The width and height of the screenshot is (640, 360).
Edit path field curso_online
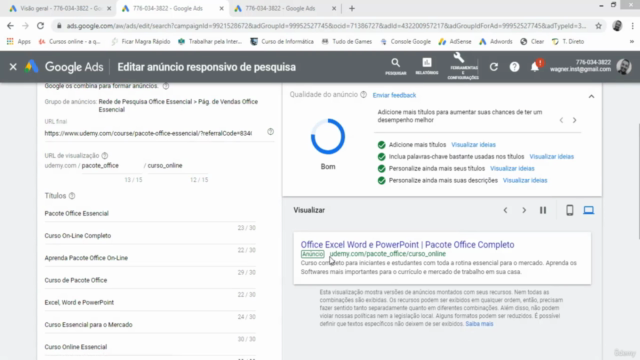click(x=178, y=166)
